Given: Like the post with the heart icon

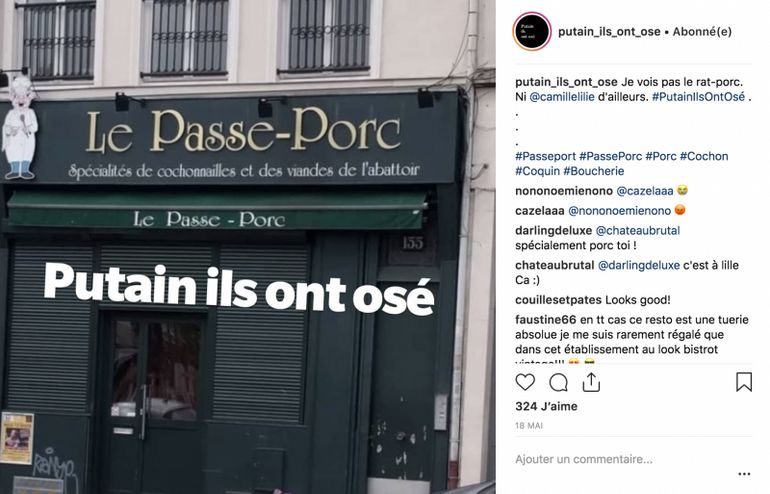Looking at the screenshot, I should [x=525, y=382].
